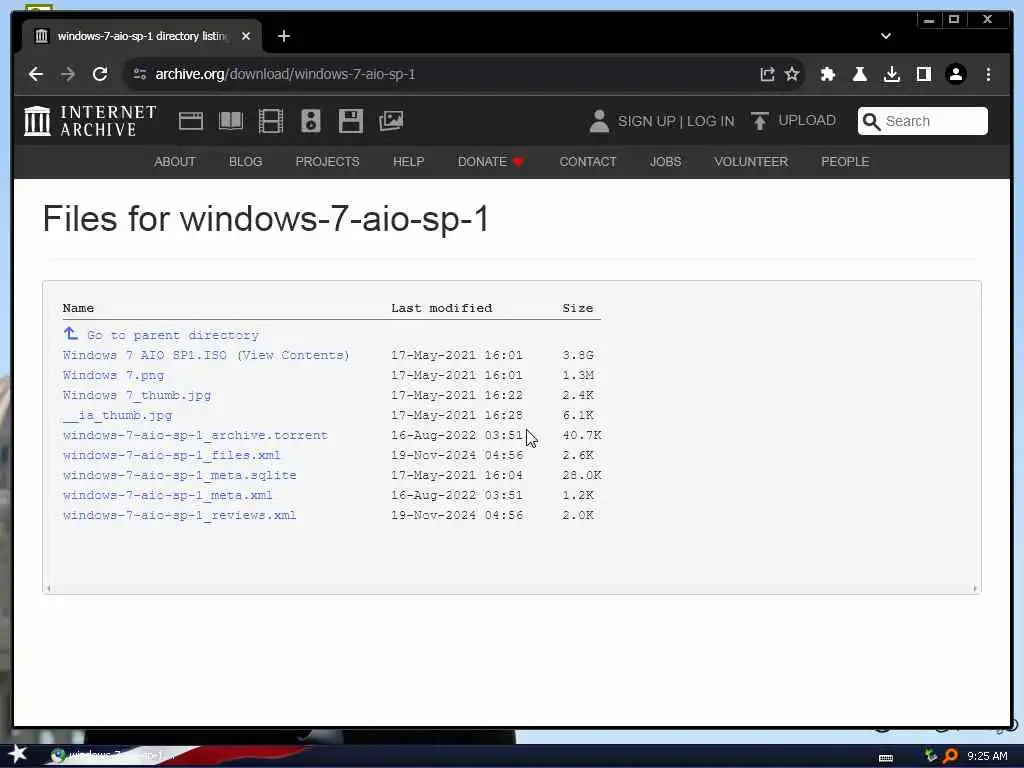
Task: Open the PROJECTS menu item
Action: point(327,161)
